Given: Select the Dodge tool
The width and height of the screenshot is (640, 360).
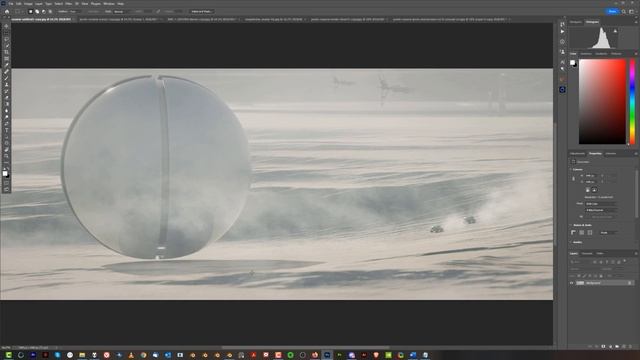Looking at the screenshot, I should tap(6, 118).
